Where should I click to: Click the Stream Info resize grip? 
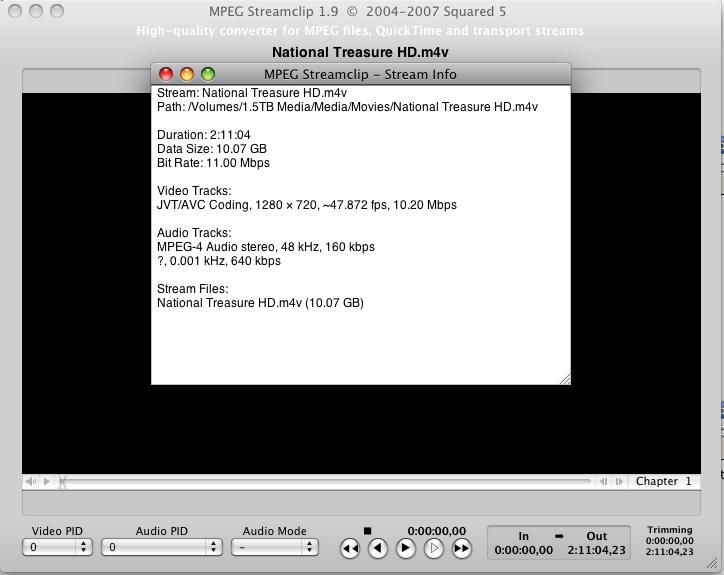click(x=565, y=379)
